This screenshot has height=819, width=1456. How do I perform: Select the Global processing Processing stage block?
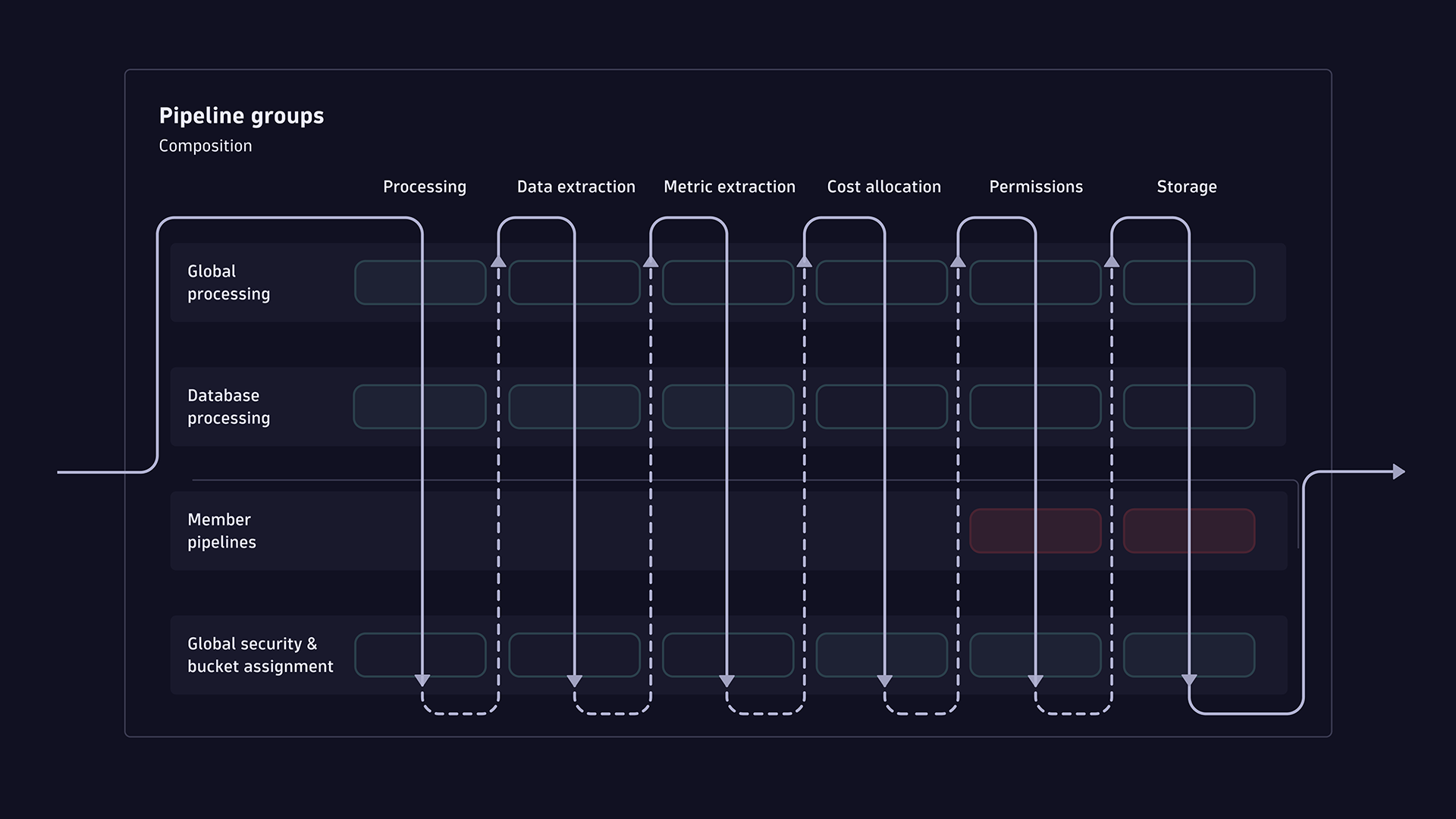pos(420,281)
